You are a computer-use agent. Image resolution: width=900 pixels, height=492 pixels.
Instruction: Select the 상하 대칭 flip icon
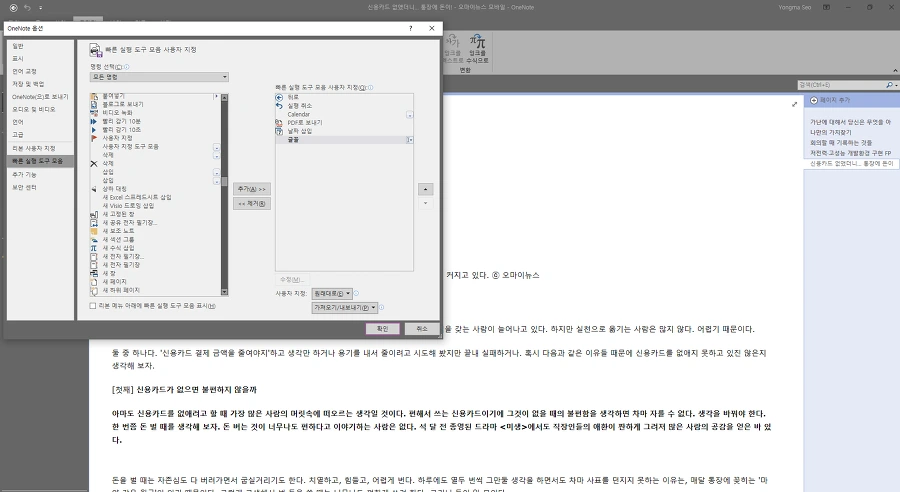coord(94,189)
